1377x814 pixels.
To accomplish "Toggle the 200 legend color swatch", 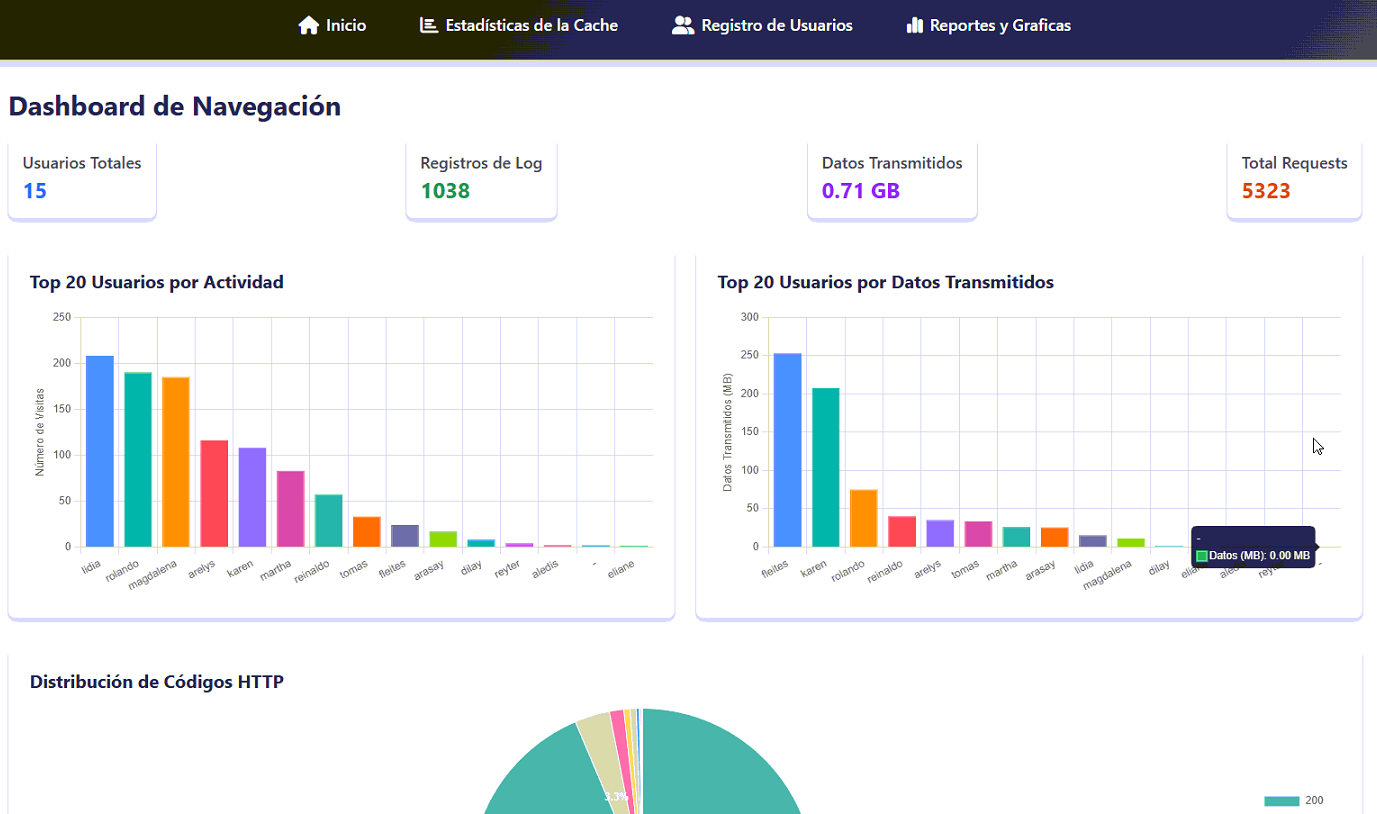I will 1281,801.
